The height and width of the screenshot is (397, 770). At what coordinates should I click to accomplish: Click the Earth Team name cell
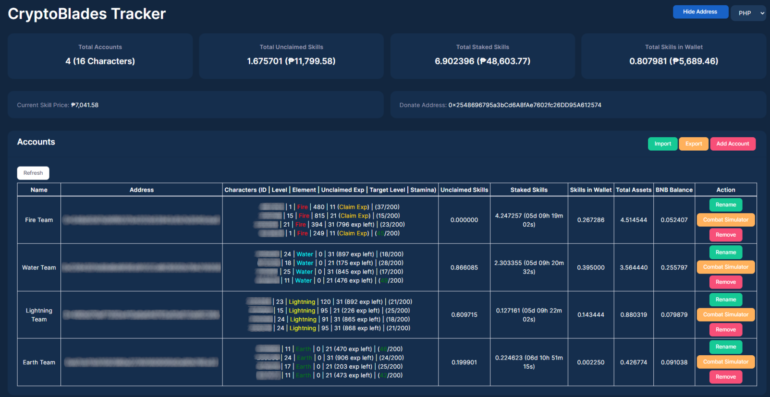pos(39,362)
